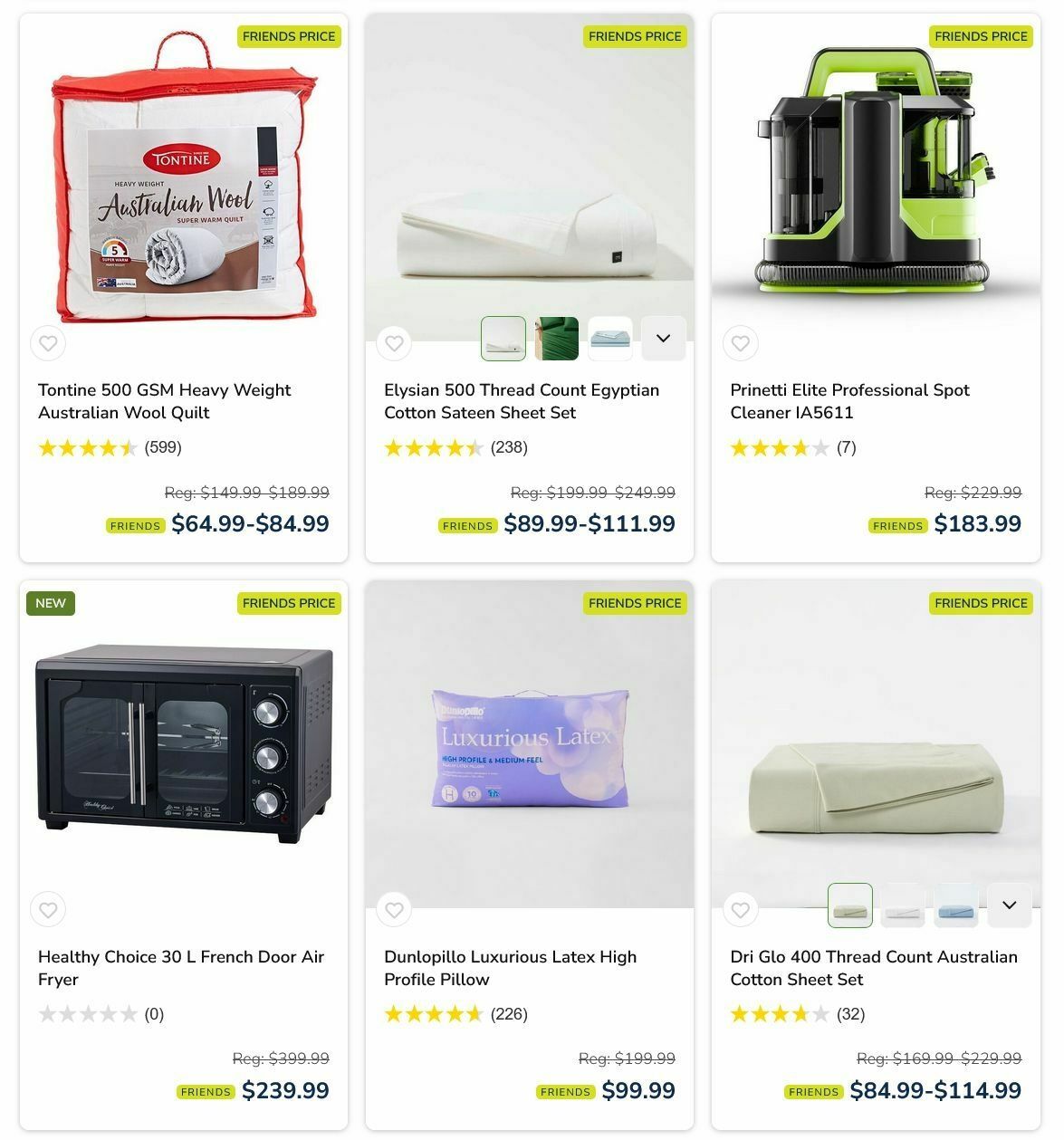Screen dimensions: 1064x1140
Task: Open the Tontine quilt product image
Action: tap(184, 178)
